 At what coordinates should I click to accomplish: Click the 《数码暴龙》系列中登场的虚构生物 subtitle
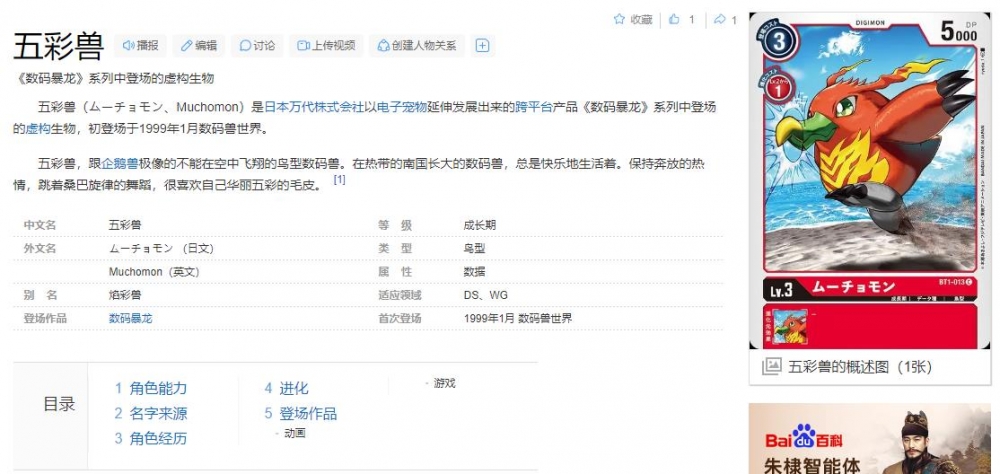114,78
